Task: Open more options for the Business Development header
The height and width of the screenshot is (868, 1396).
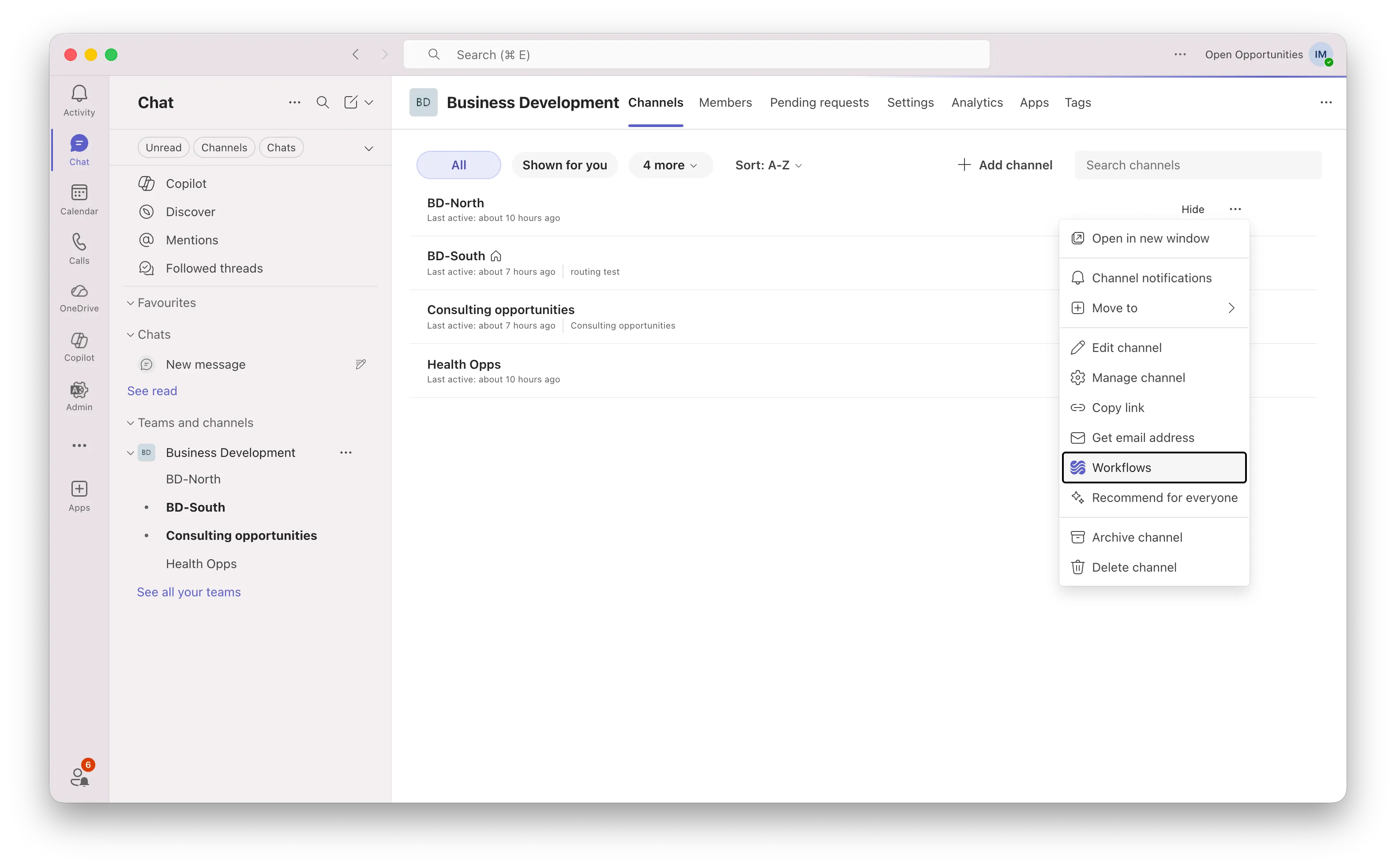Action: point(1326,102)
